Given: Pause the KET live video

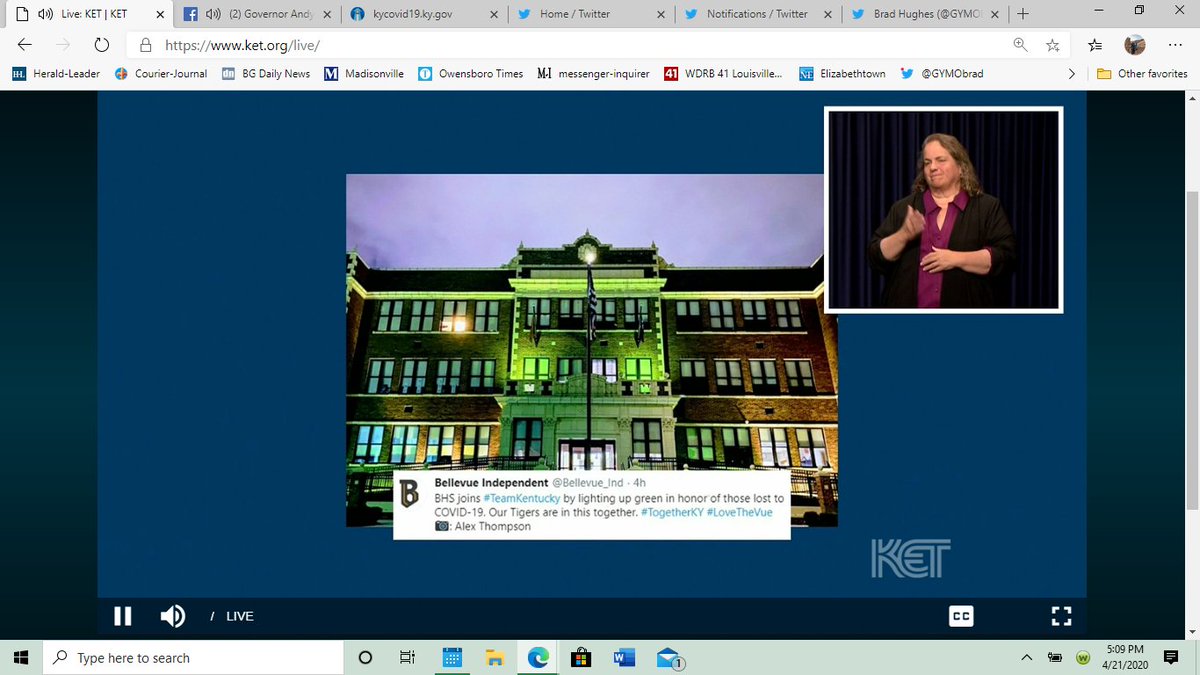Looking at the screenshot, I should (x=122, y=616).
